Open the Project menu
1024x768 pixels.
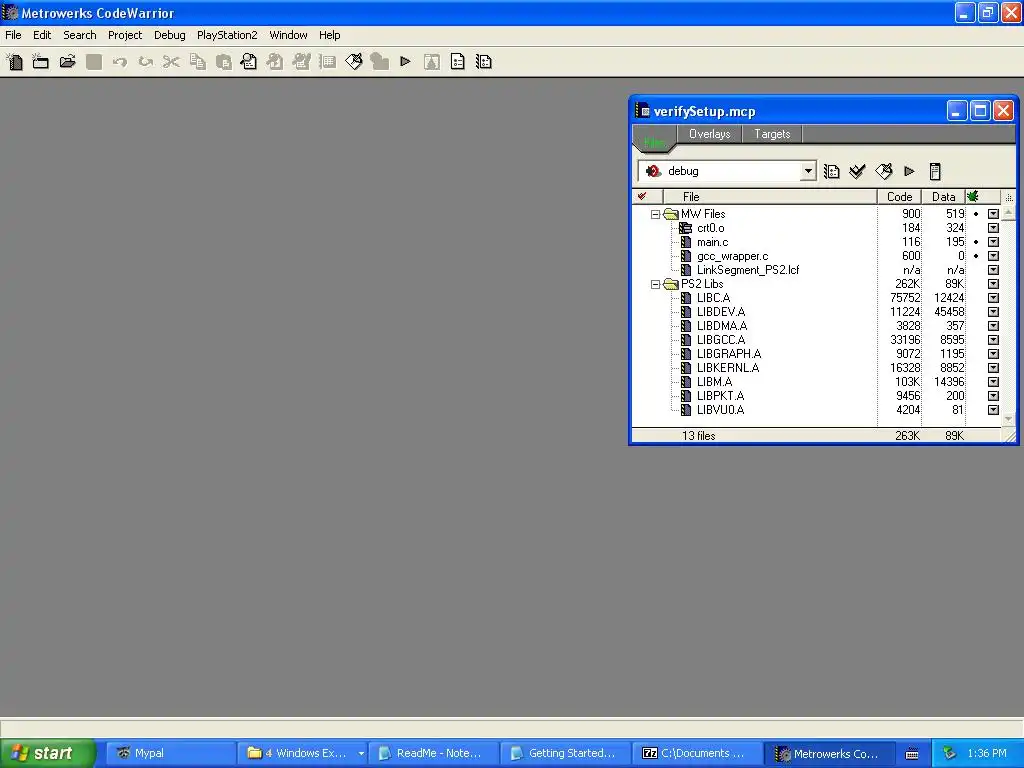(x=125, y=35)
